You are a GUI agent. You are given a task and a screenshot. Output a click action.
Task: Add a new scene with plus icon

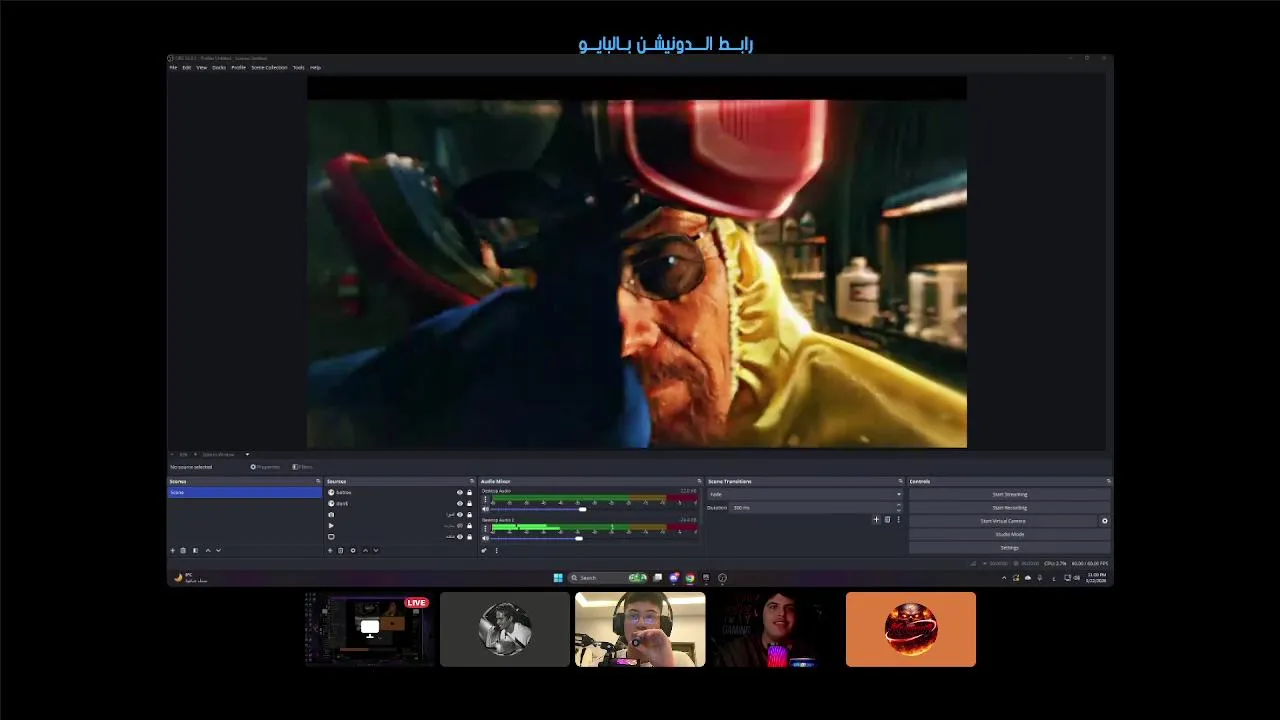[172, 550]
